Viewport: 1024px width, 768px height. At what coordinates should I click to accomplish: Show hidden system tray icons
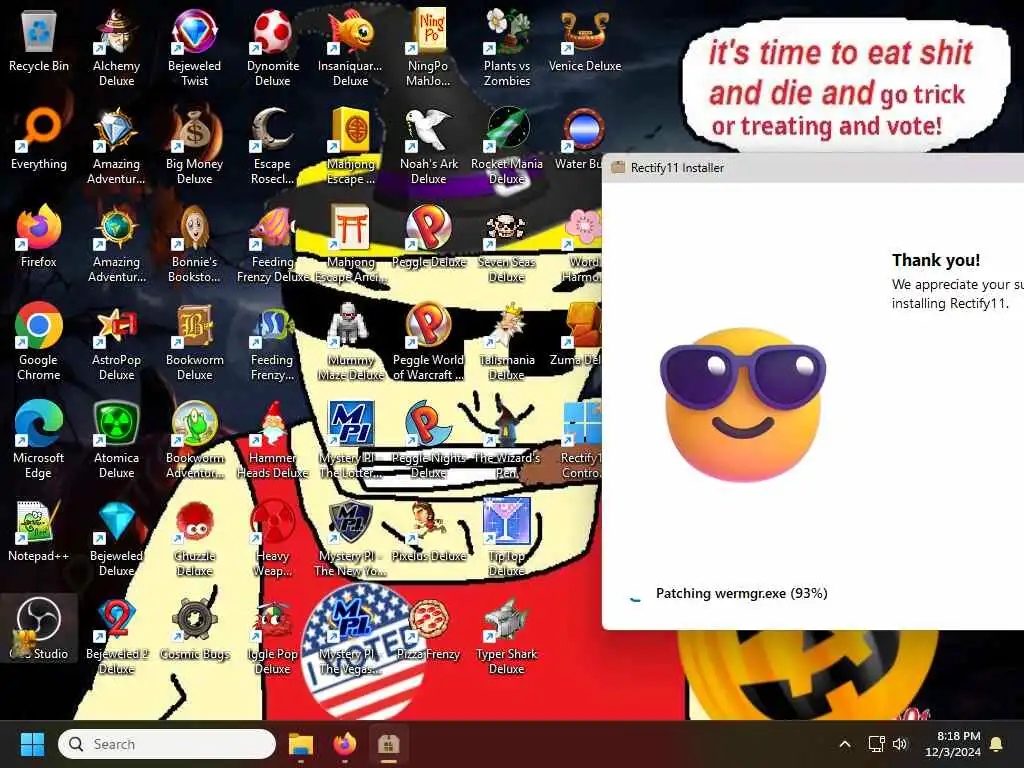pos(844,744)
